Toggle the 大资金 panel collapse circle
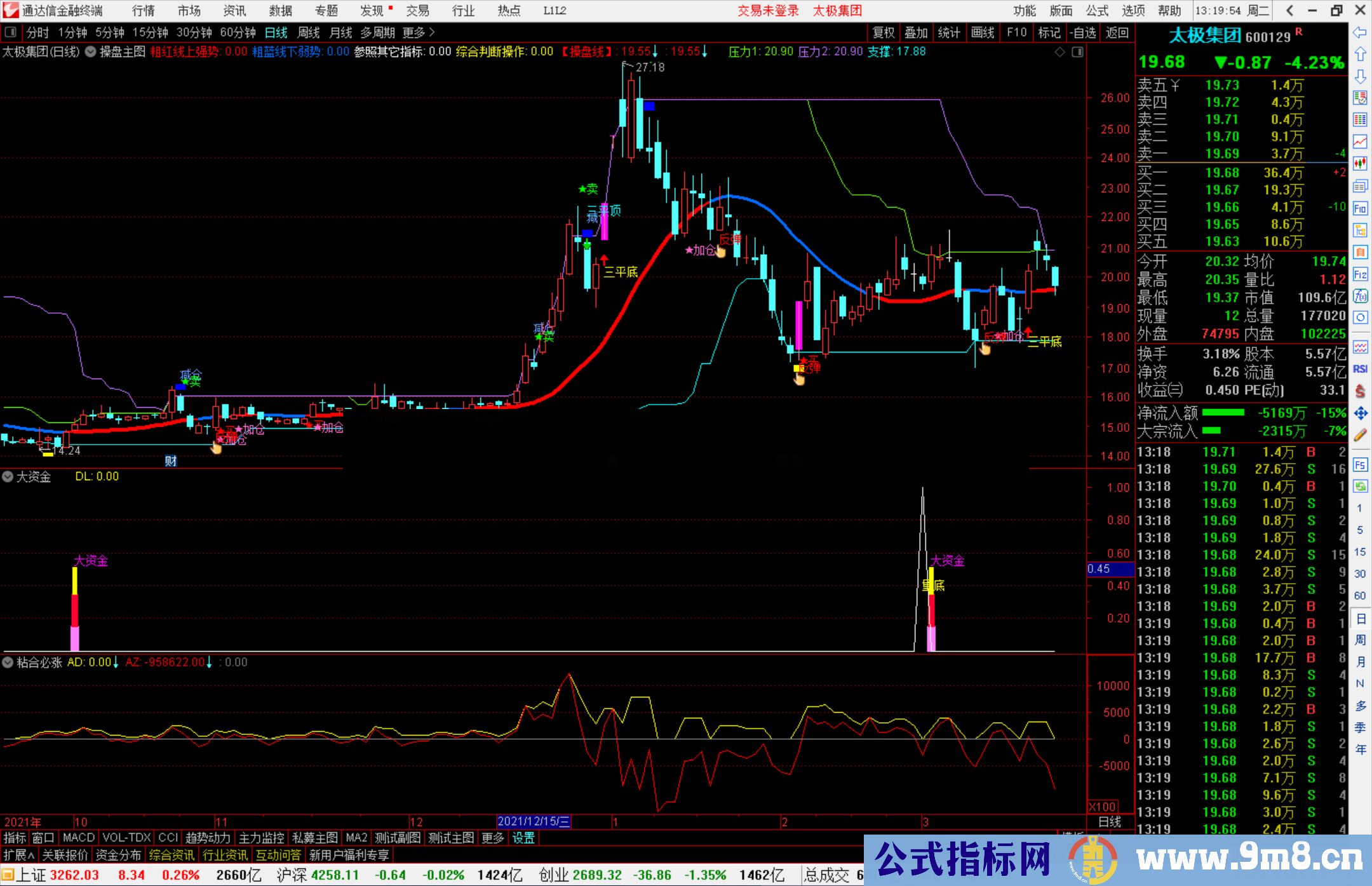 tap(8, 476)
